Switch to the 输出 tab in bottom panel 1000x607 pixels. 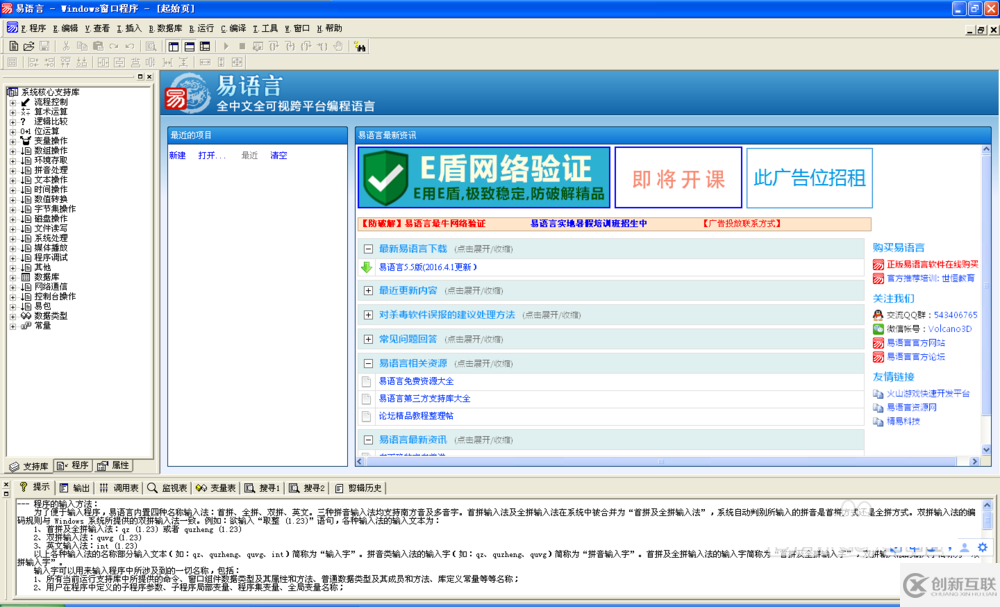click(75, 488)
